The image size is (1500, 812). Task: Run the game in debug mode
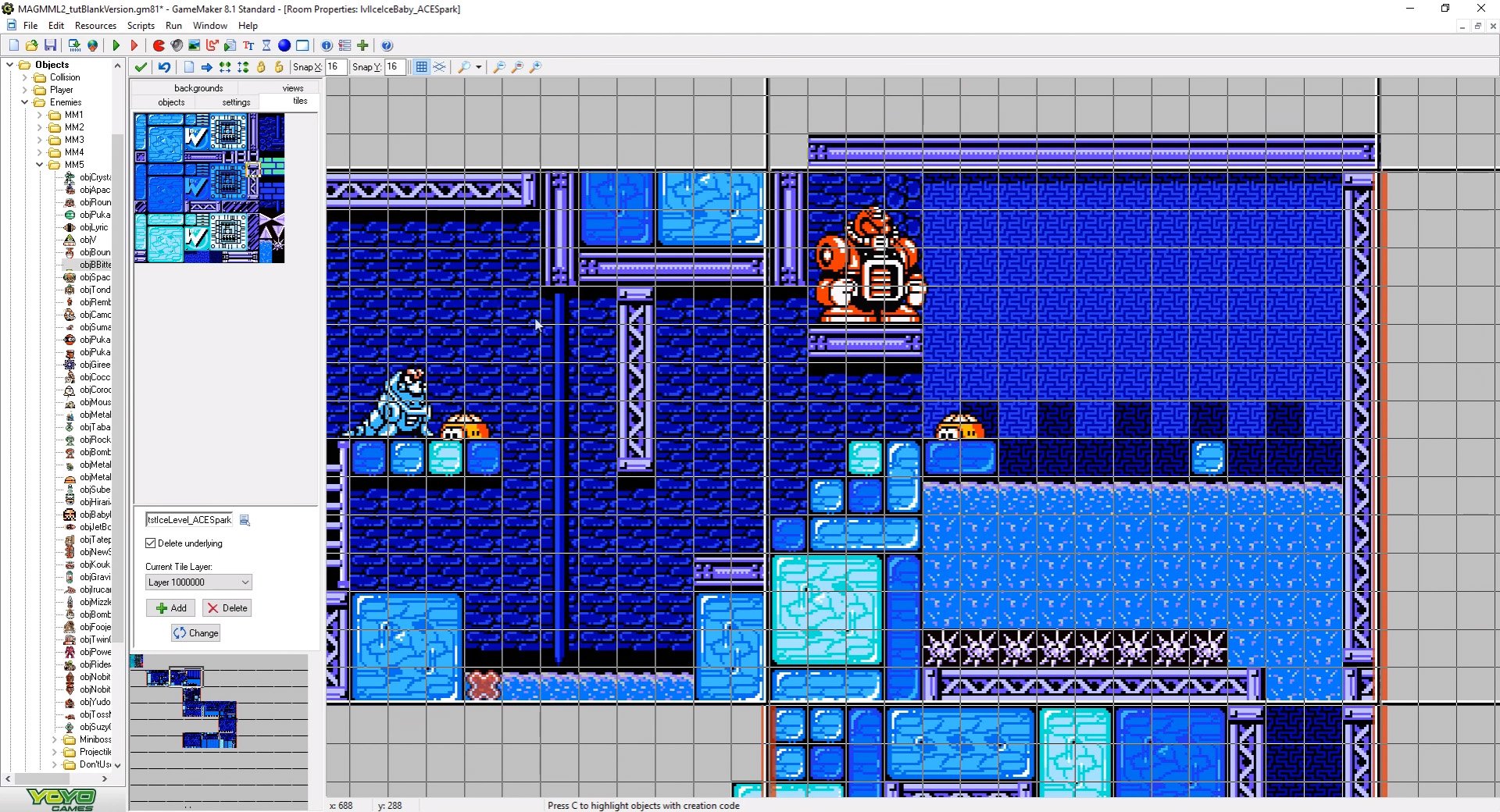(134, 45)
